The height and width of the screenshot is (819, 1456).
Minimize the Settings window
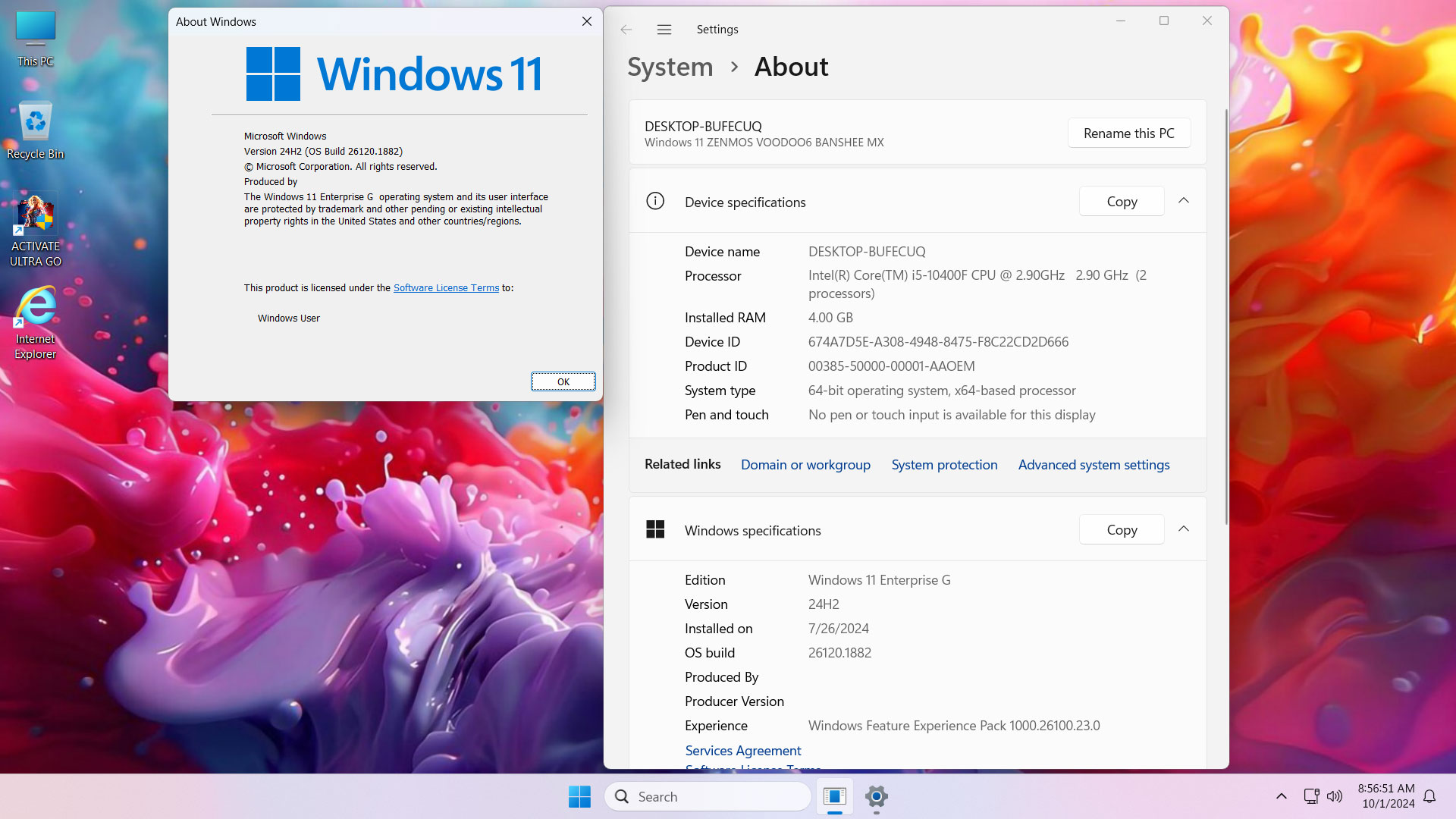point(1121,20)
